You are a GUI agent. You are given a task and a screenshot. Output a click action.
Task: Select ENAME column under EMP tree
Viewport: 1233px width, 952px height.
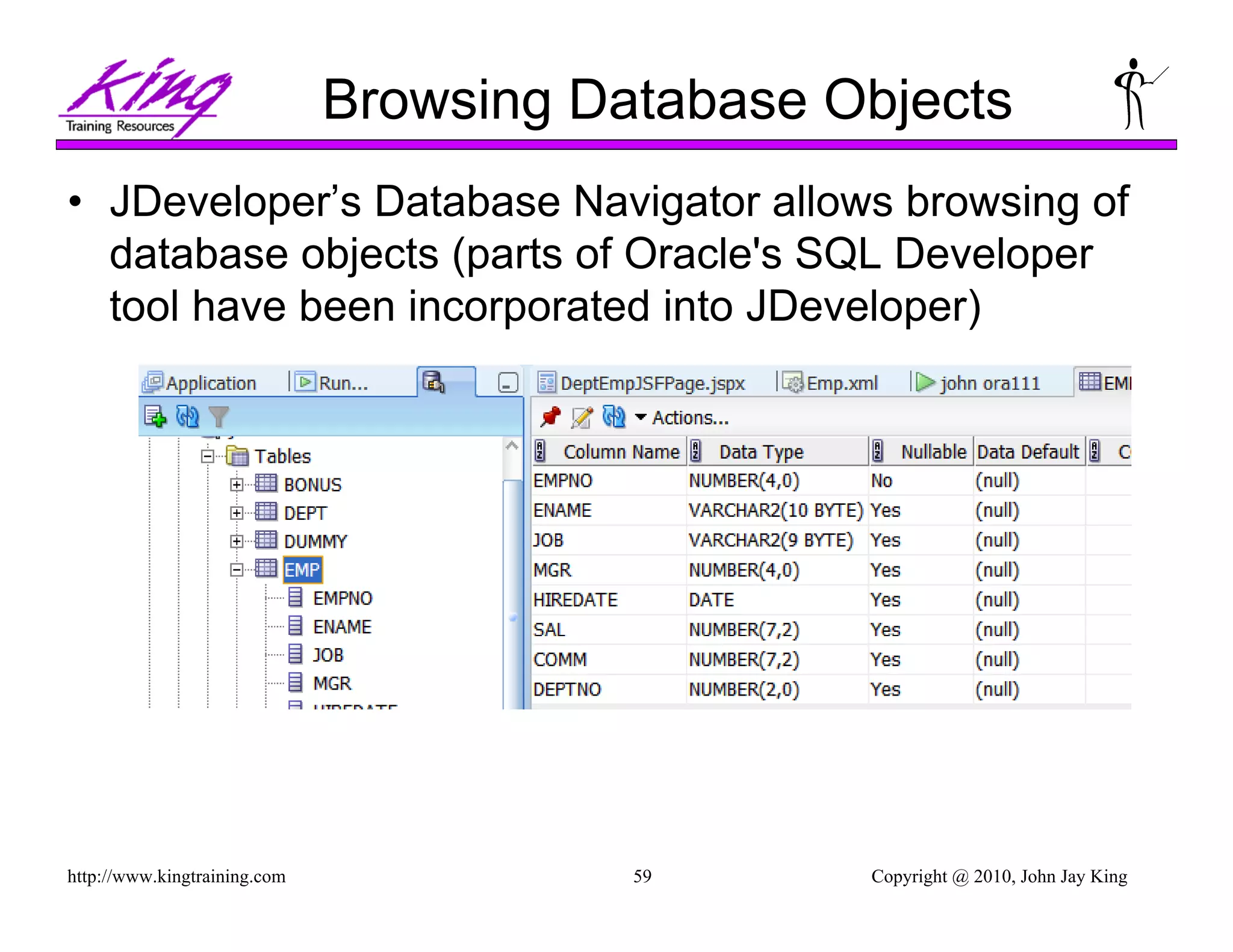[342, 626]
